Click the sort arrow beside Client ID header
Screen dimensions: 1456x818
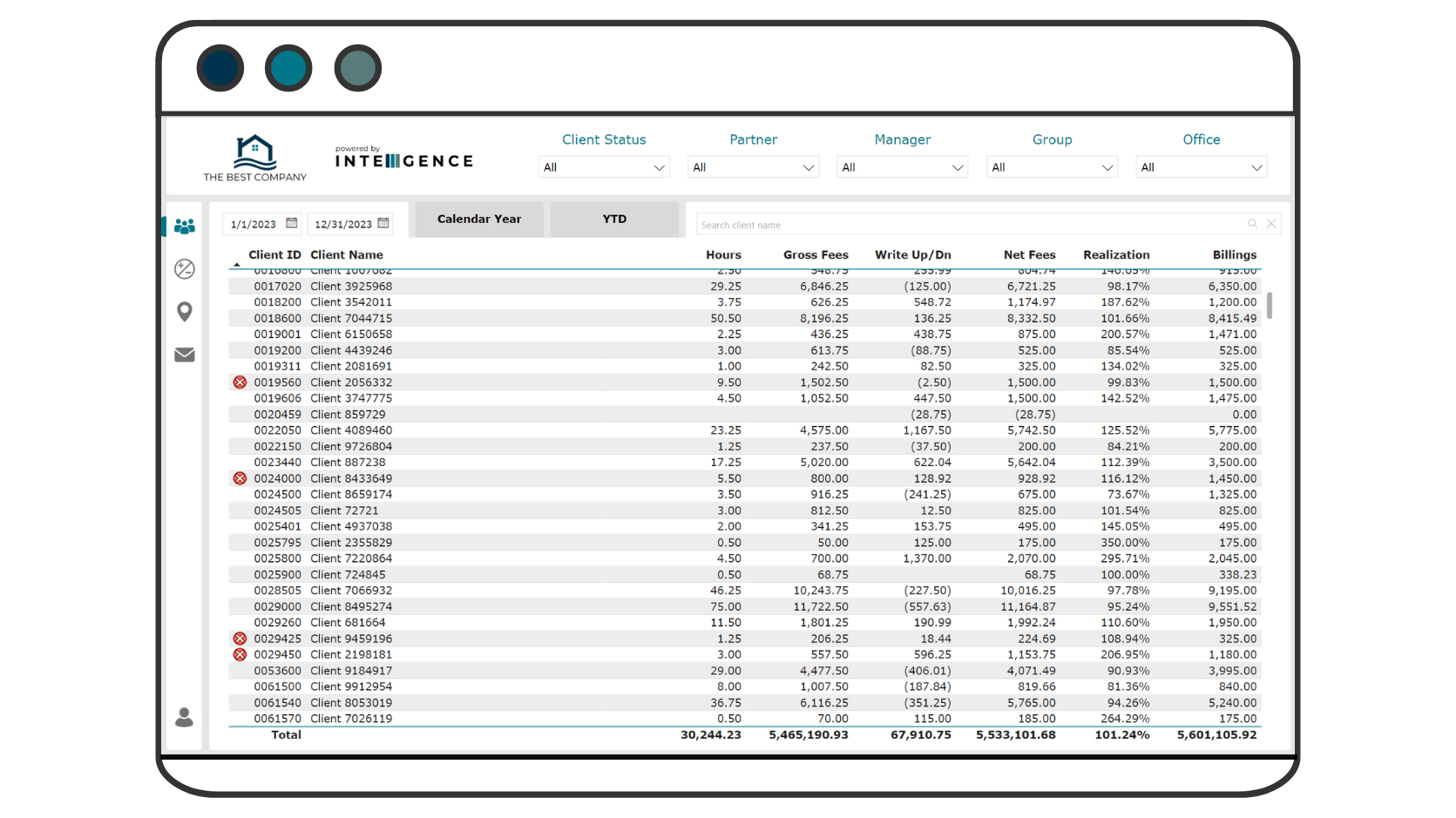[x=237, y=265]
